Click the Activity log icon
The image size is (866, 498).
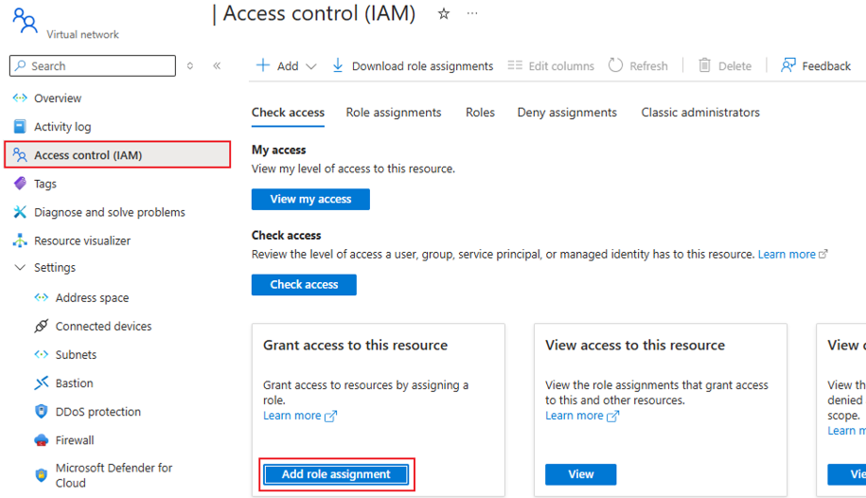coord(20,126)
